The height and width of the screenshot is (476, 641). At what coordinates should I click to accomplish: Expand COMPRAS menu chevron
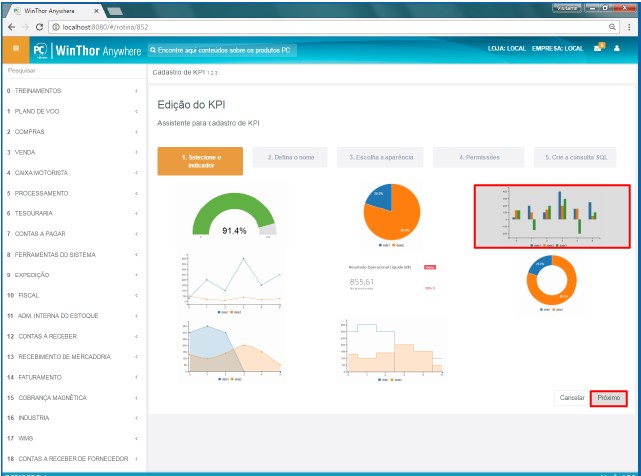(x=137, y=132)
